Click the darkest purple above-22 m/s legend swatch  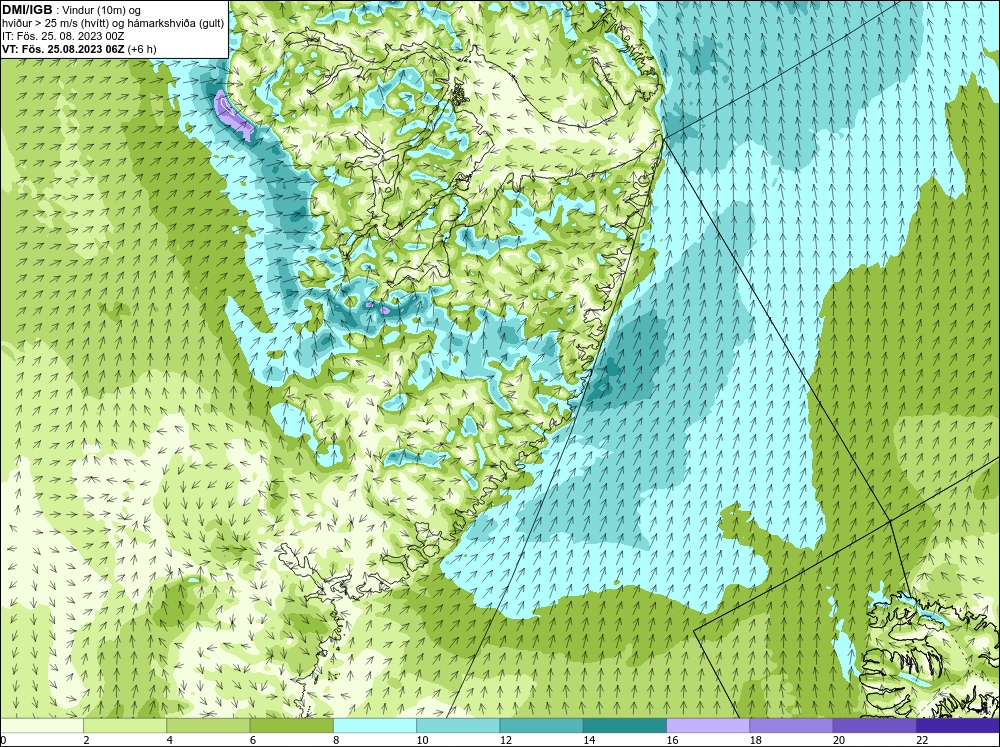click(x=958, y=725)
